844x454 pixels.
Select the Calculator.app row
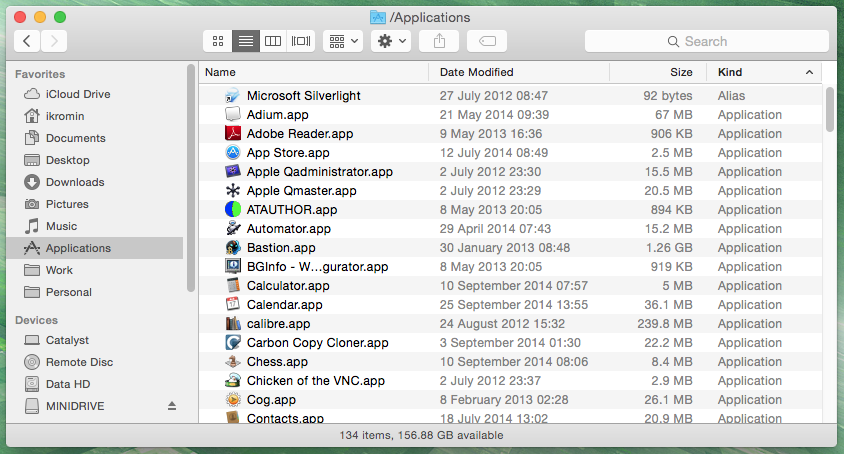pos(510,286)
